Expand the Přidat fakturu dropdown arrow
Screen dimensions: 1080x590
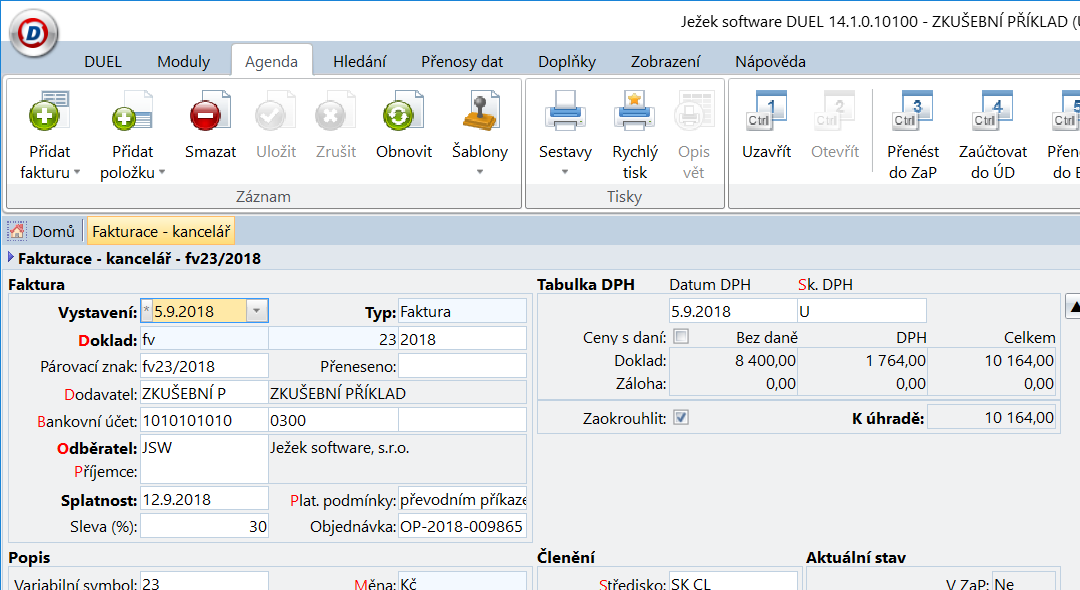77,172
